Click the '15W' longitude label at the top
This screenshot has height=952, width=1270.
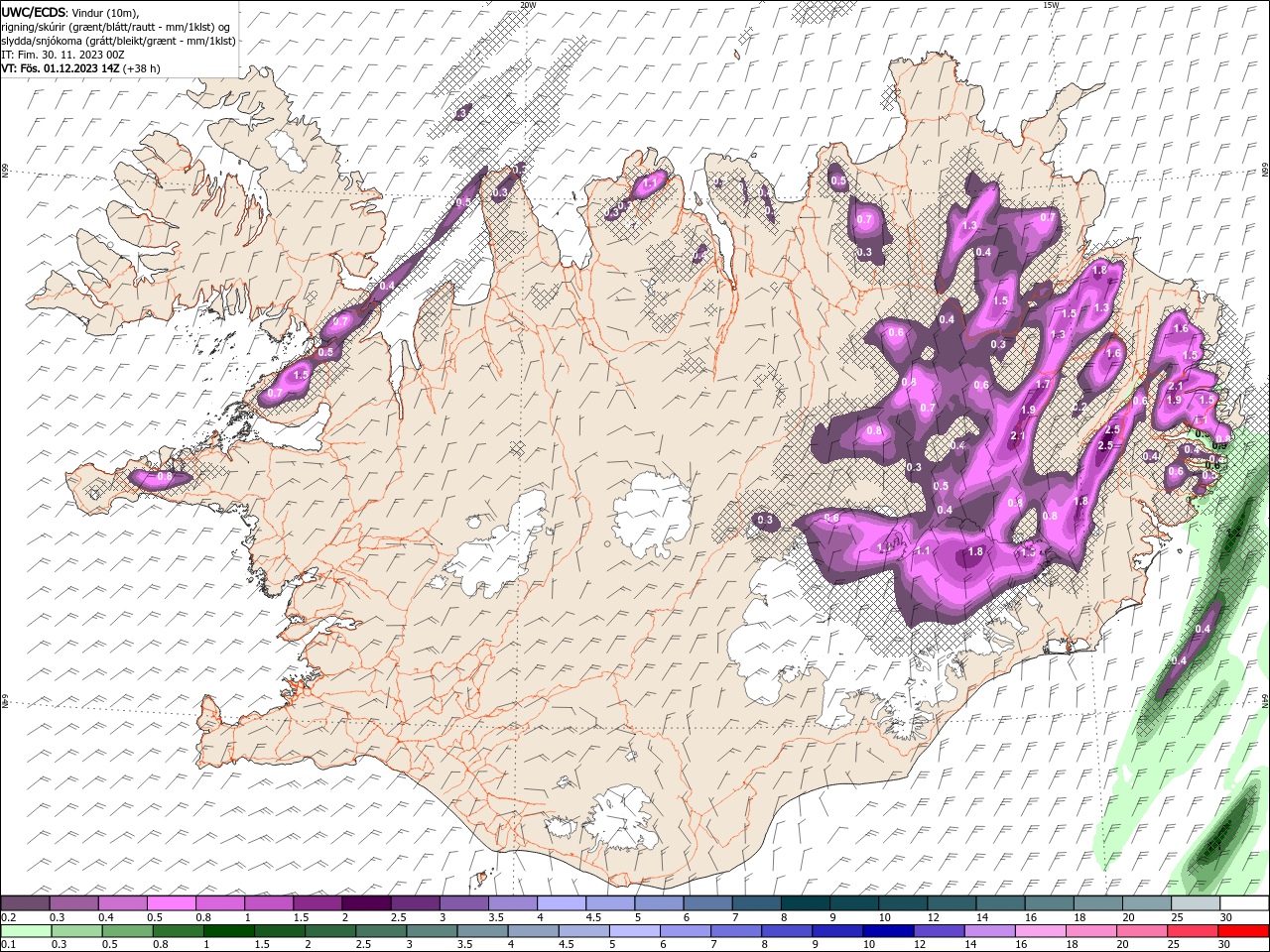1051,4
